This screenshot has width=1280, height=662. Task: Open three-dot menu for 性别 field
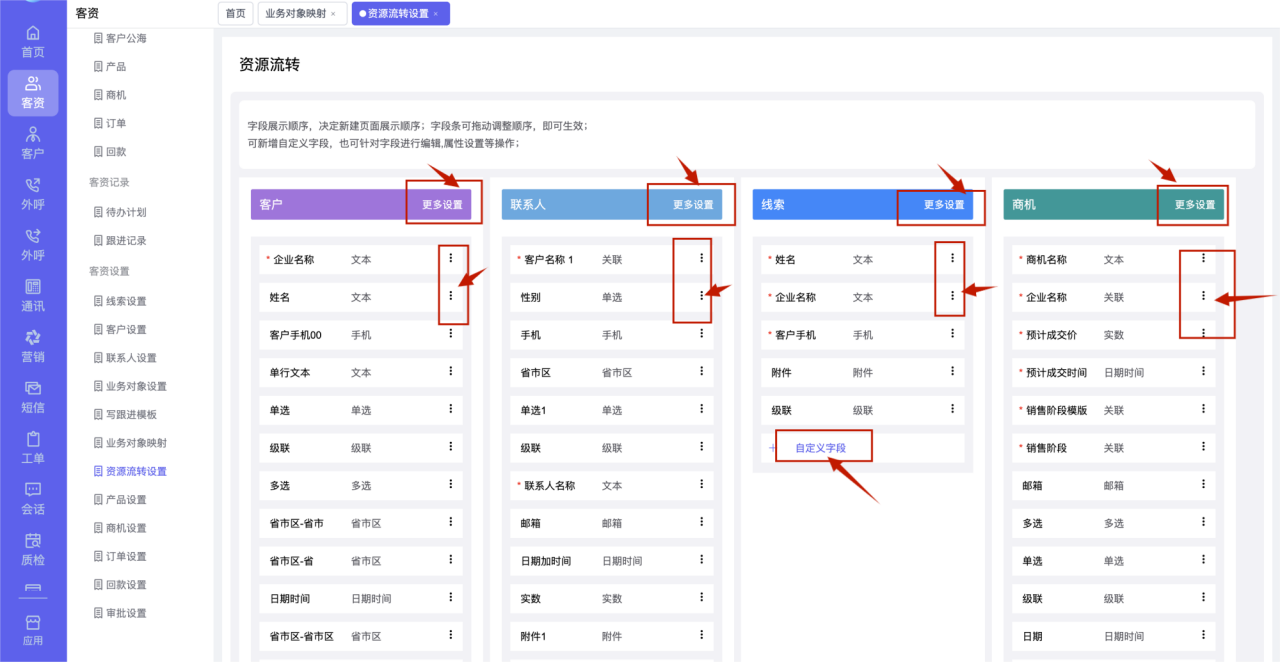701,296
